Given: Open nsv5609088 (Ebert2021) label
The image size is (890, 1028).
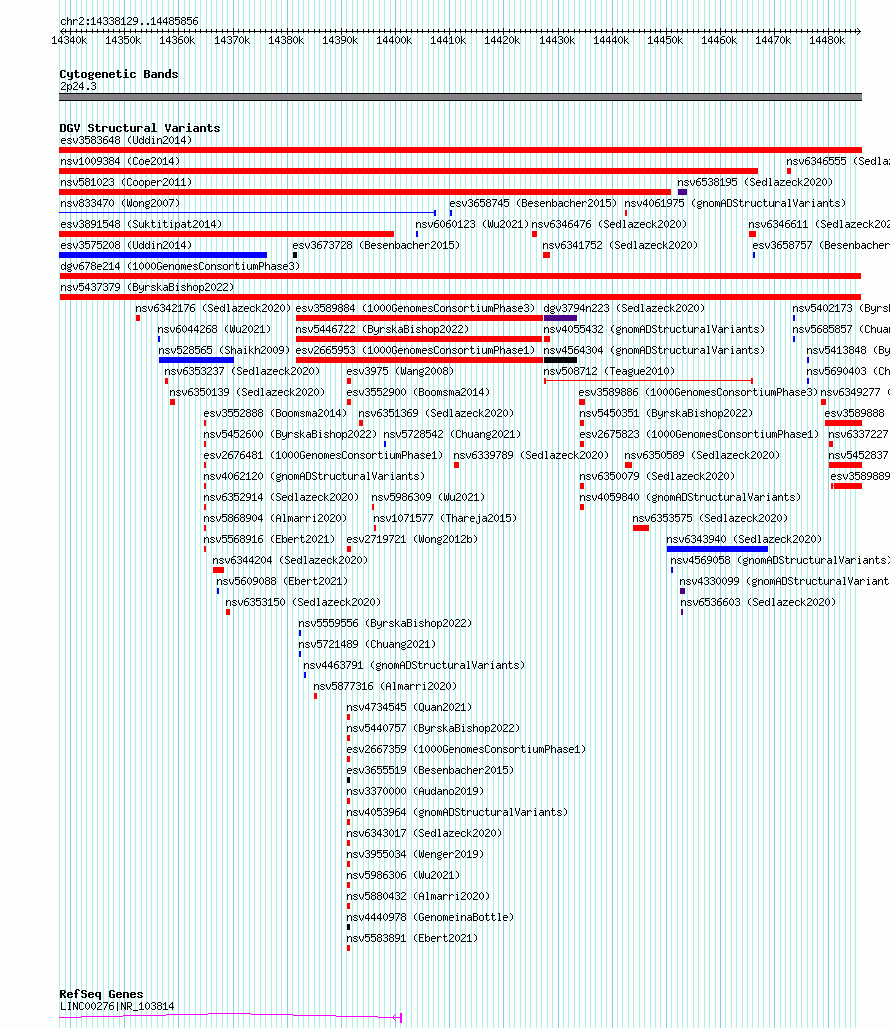Looking at the screenshot, I should click(x=282, y=581).
